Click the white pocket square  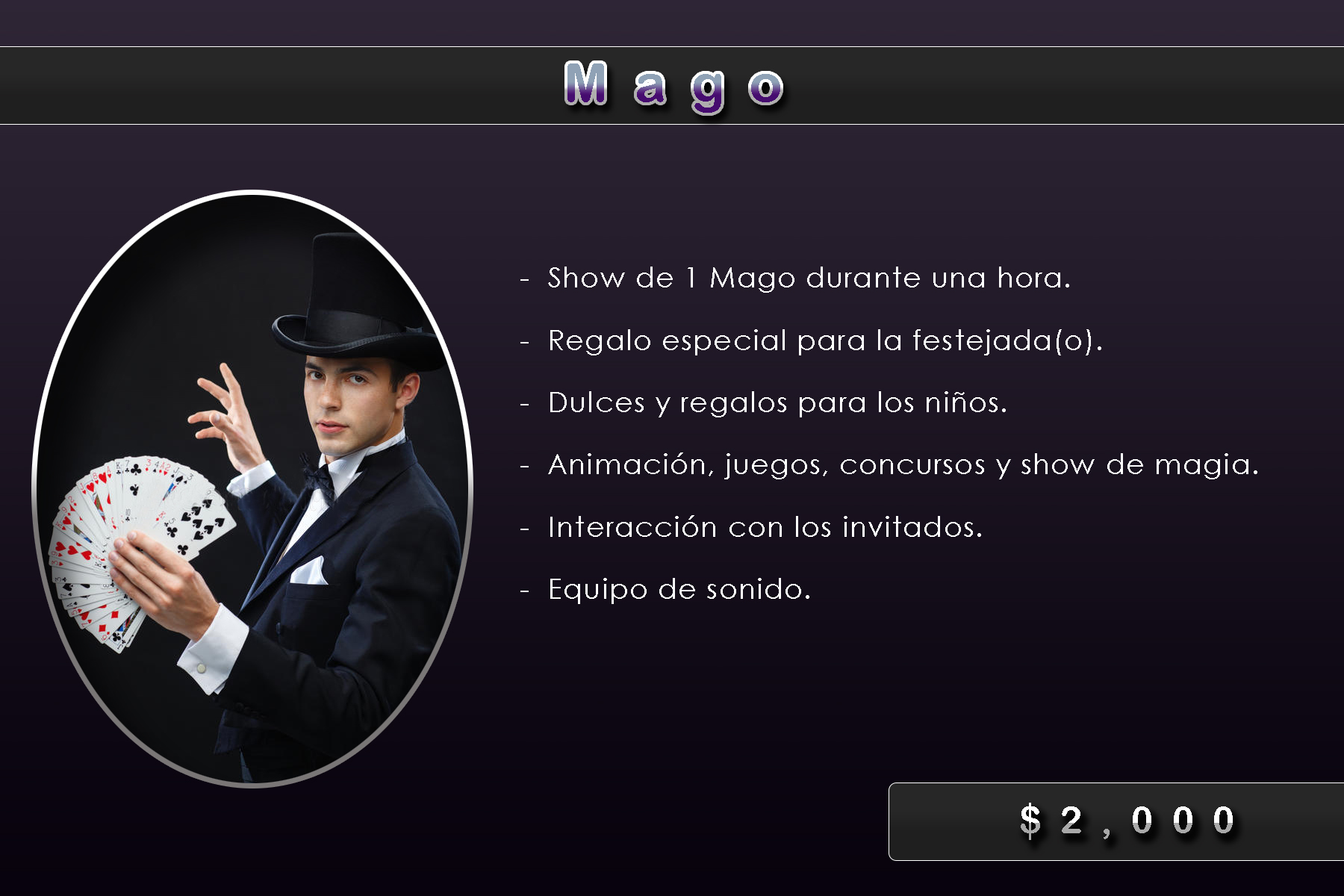click(x=308, y=571)
